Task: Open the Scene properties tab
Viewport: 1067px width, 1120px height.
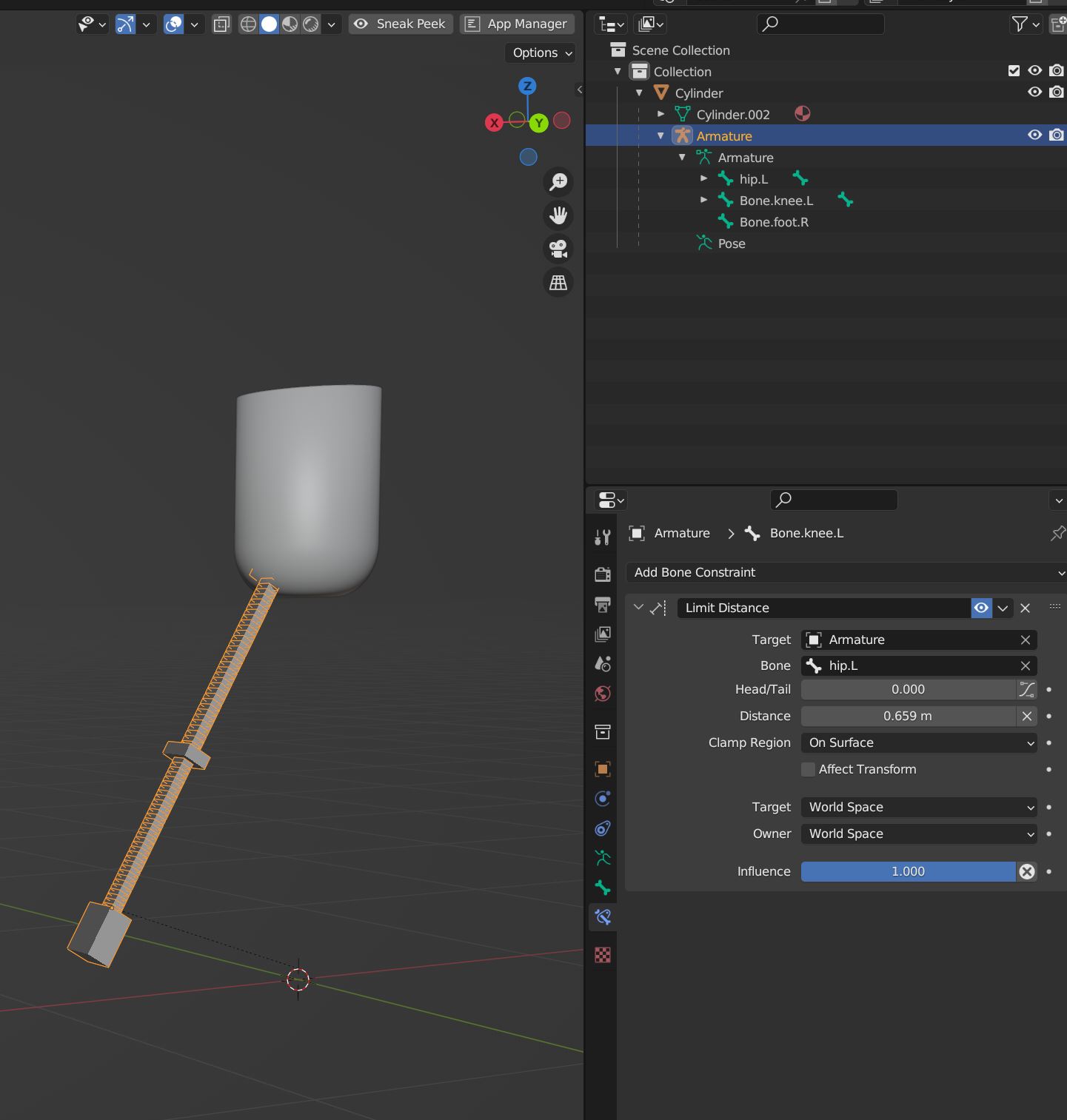Action: [603, 664]
